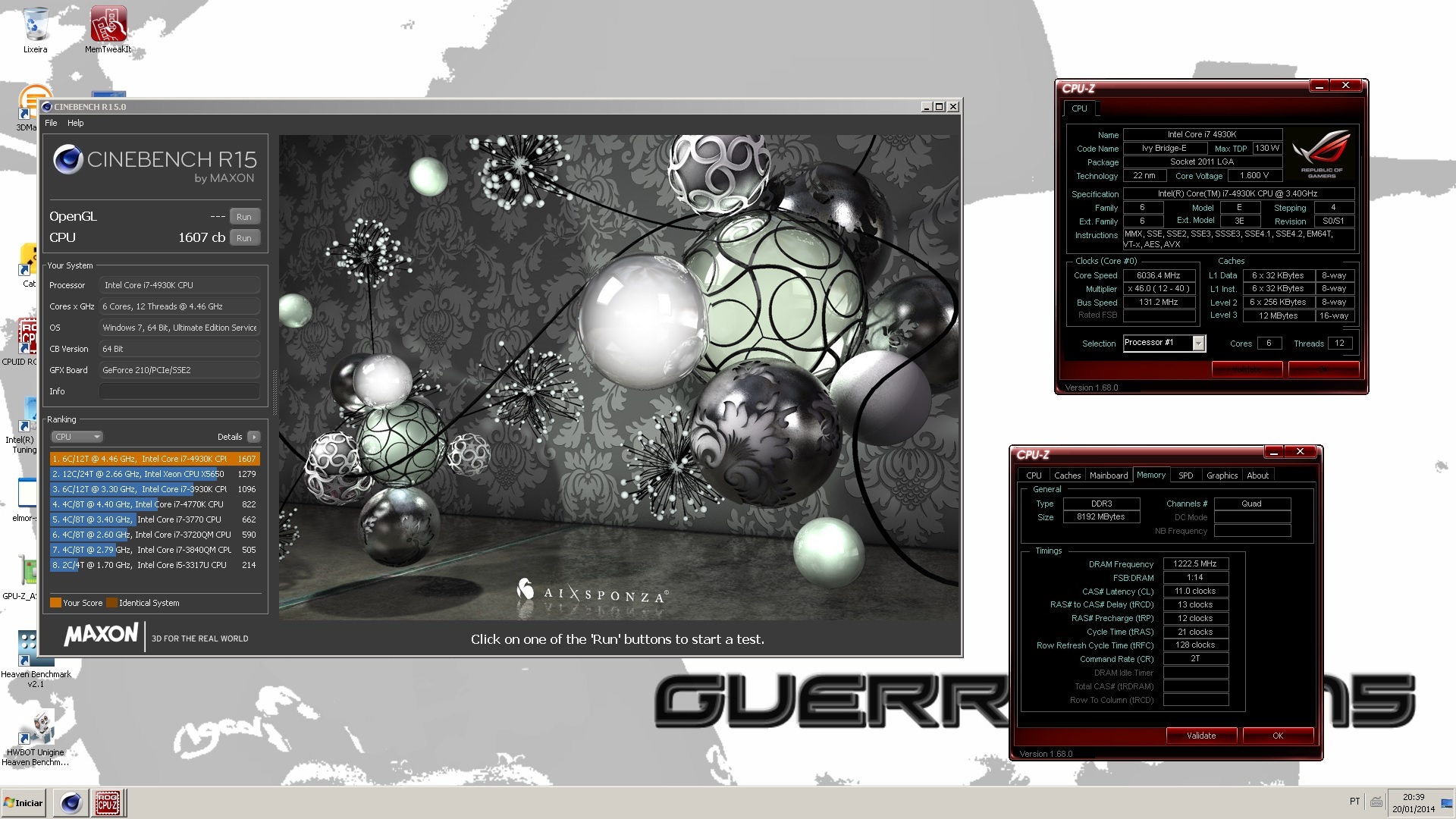Click the Cinebench logo sphere icon
Screen dimensions: 1456x819
(67, 159)
